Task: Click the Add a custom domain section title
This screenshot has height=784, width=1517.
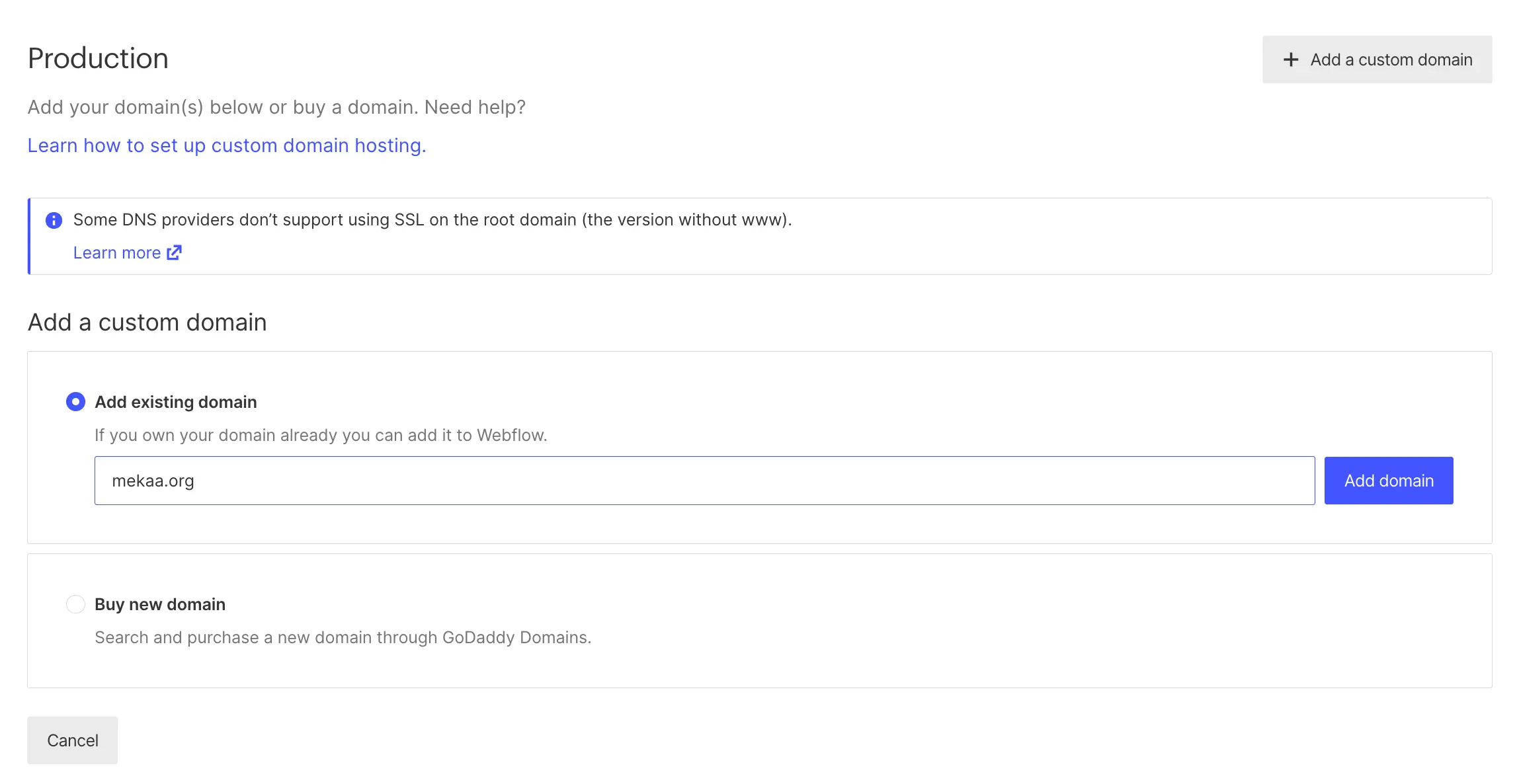Action: tap(147, 322)
